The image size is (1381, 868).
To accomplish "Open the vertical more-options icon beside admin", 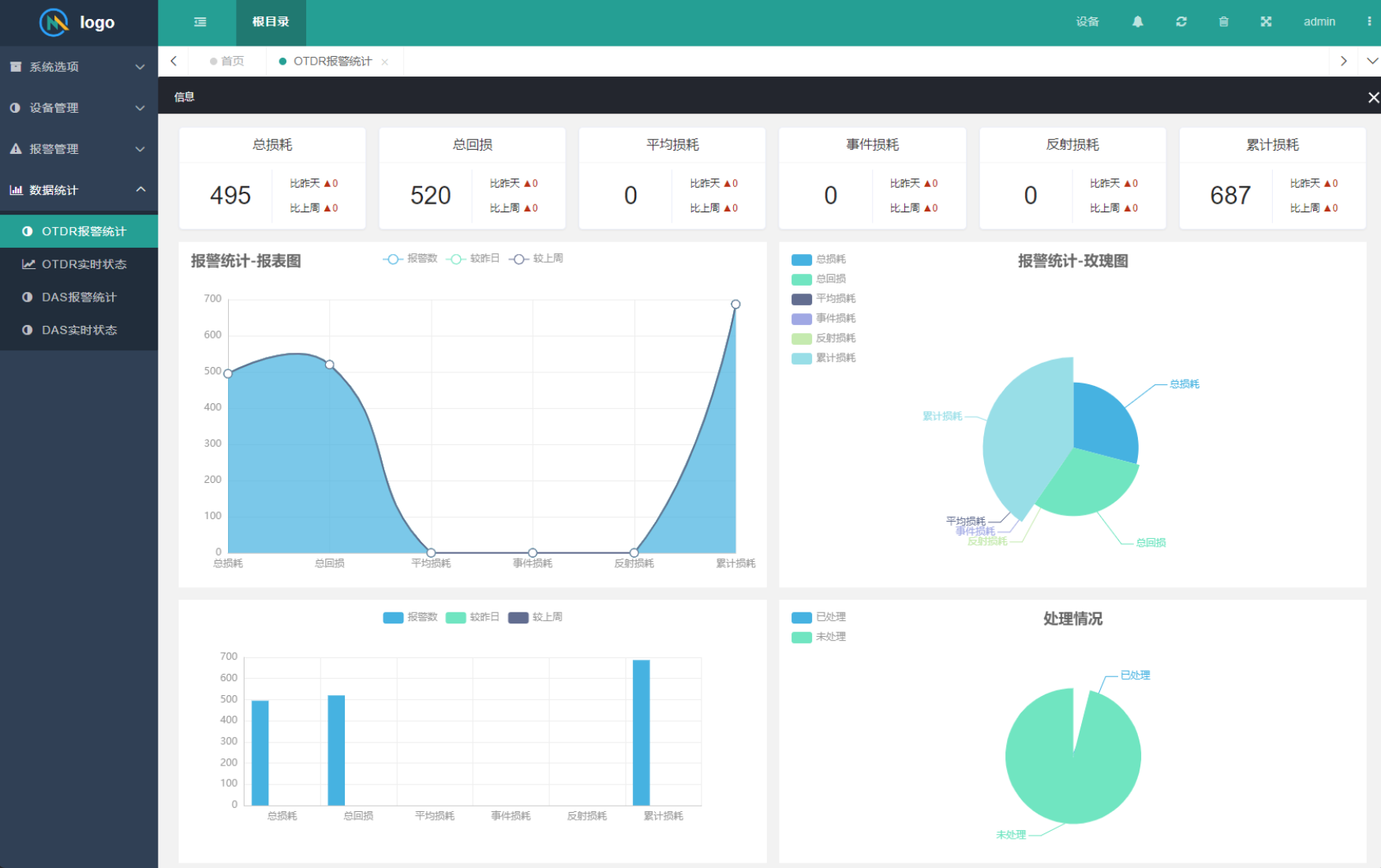I will tap(1369, 22).
